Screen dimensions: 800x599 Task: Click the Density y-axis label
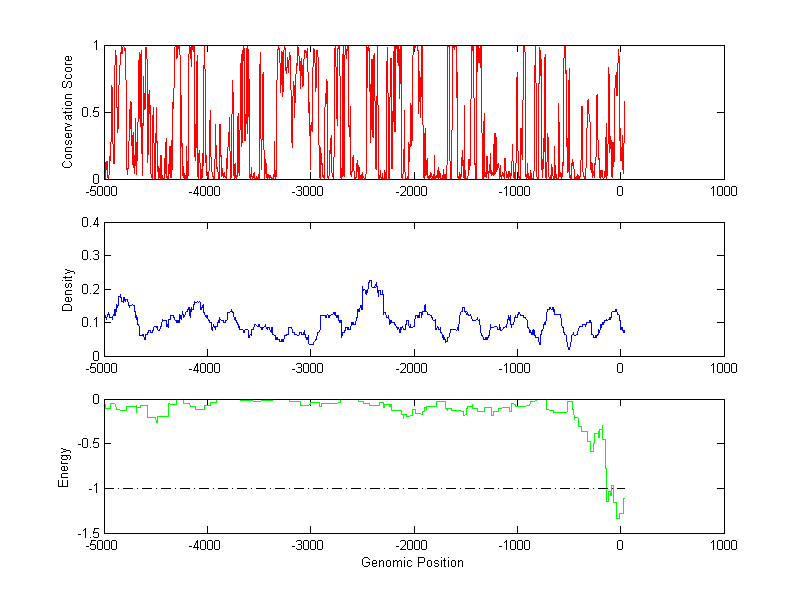point(68,289)
